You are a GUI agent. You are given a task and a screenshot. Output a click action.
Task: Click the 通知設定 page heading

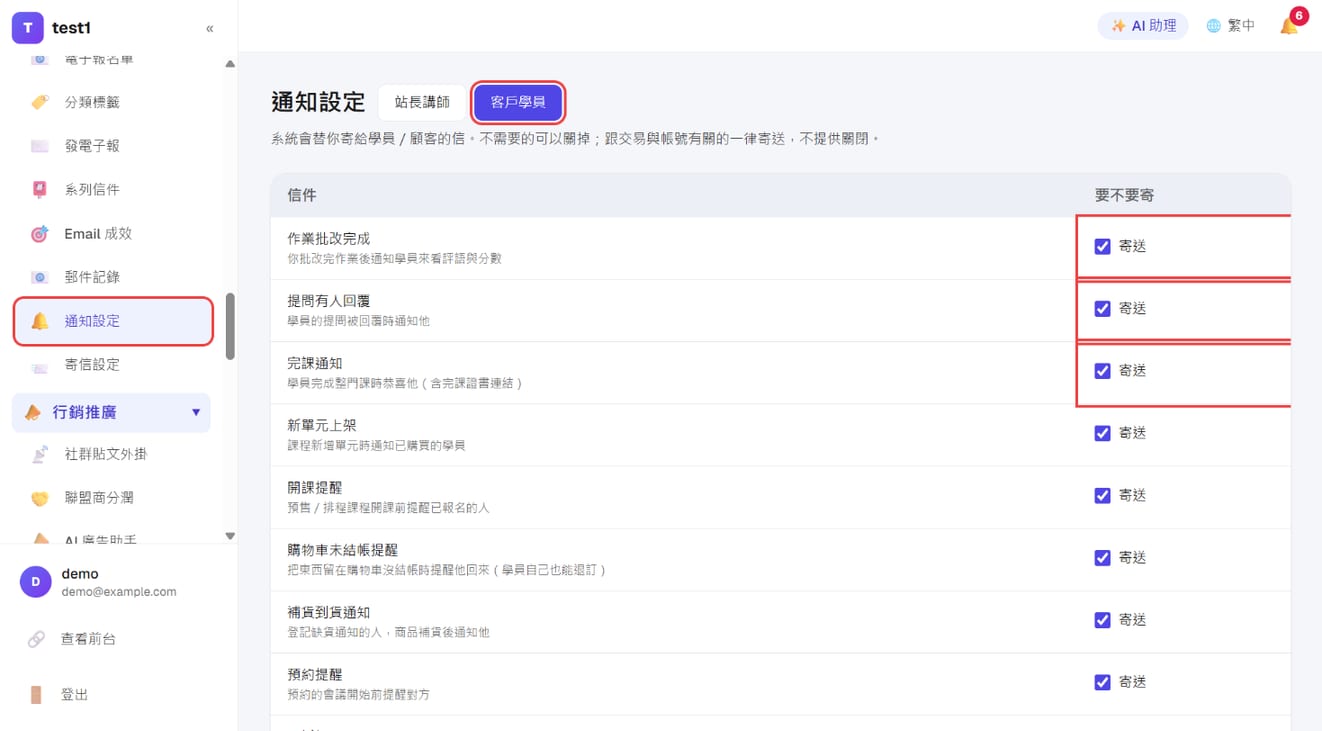pyautogui.click(x=318, y=102)
